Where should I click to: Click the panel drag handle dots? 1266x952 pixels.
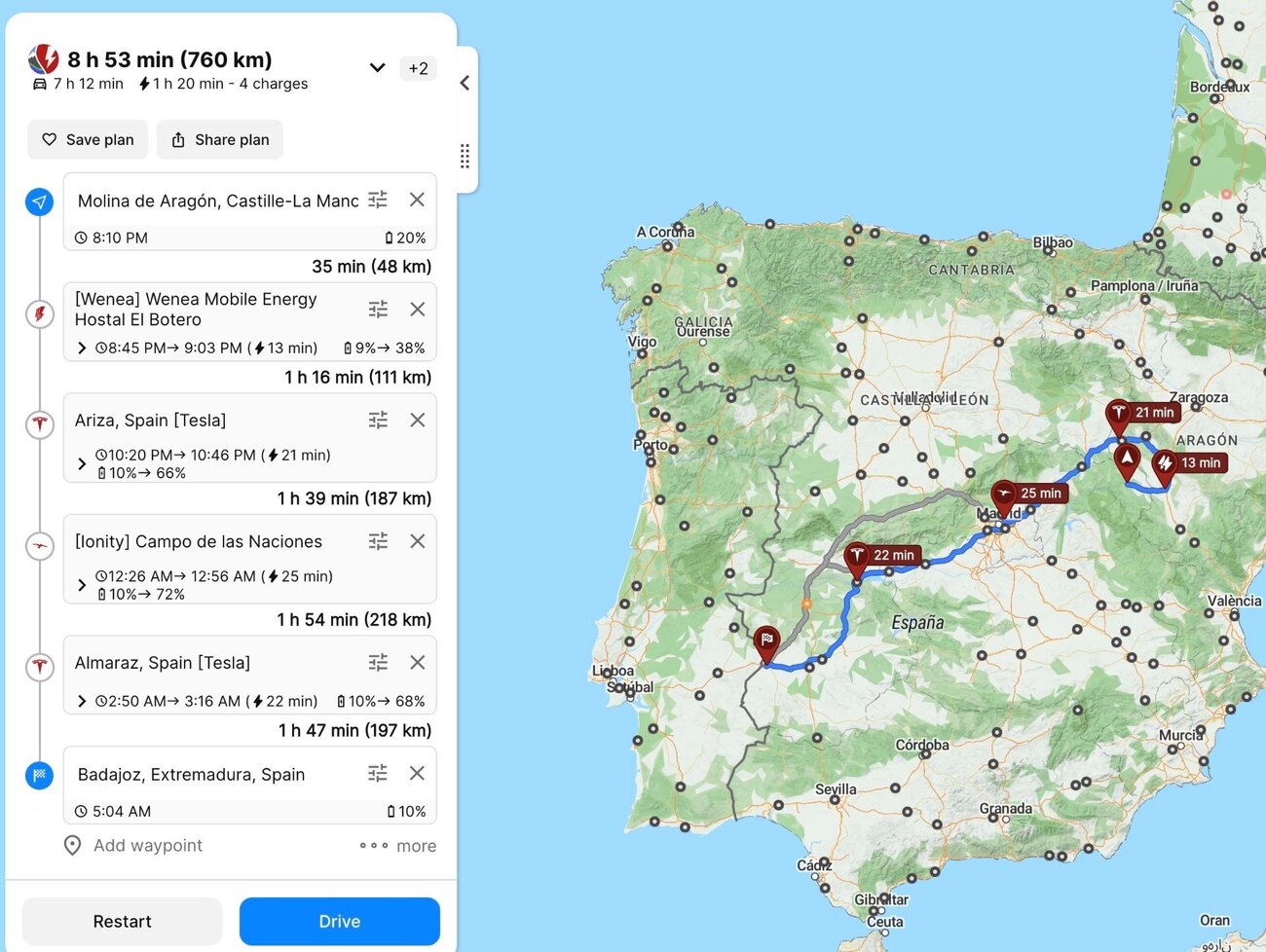coord(465,156)
